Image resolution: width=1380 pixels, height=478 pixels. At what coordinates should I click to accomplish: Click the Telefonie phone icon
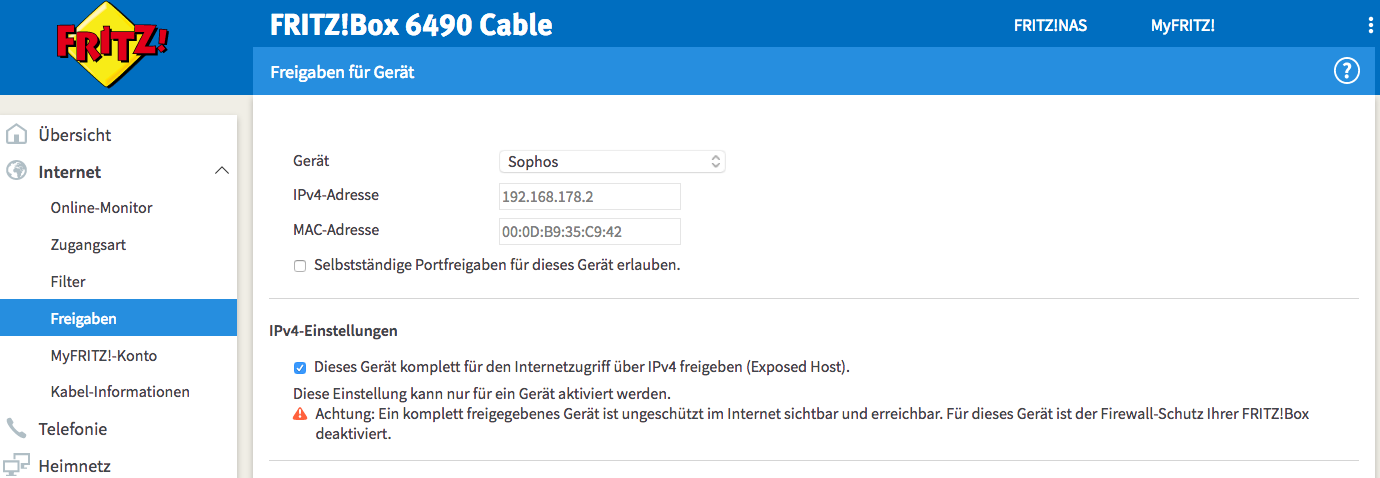pos(16,429)
